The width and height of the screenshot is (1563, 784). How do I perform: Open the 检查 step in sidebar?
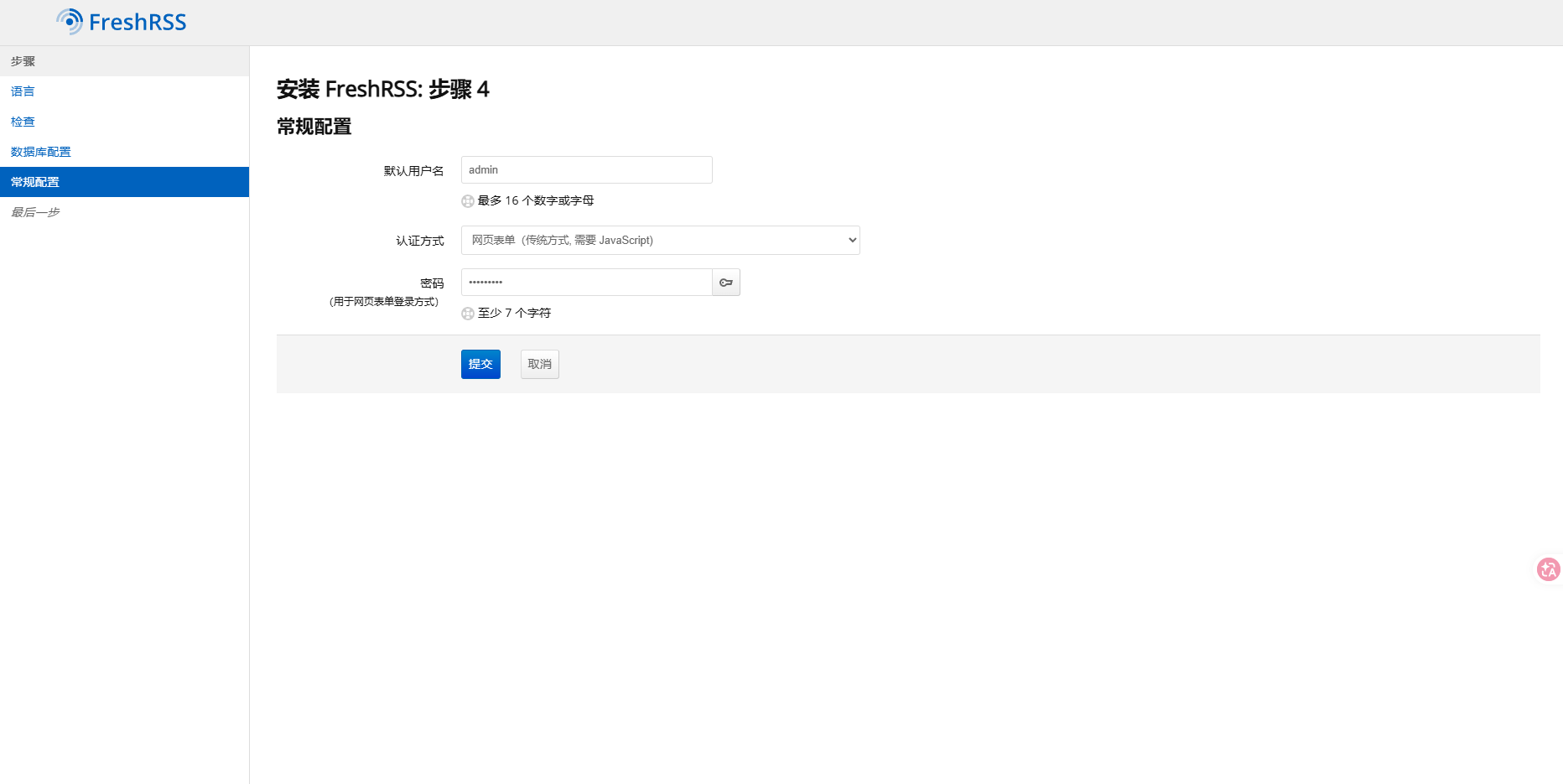23,122
